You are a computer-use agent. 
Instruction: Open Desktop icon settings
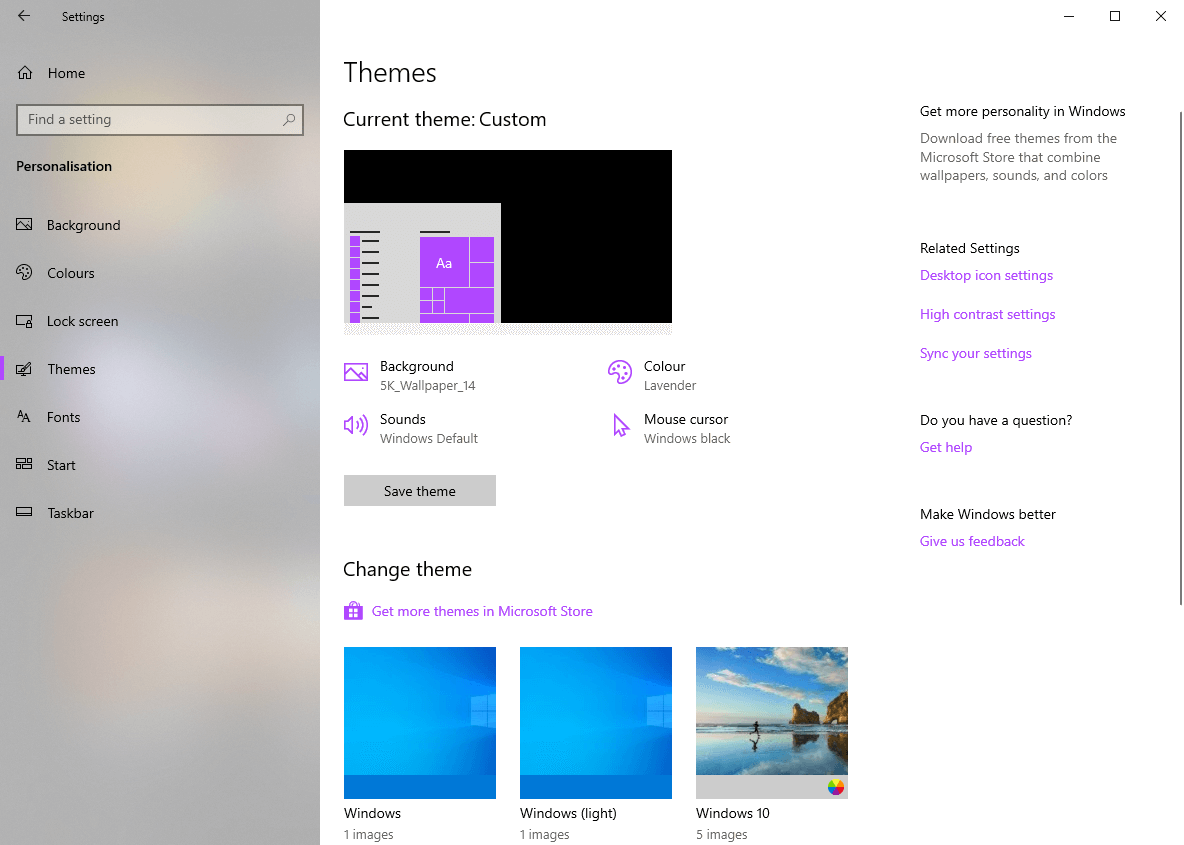pos(986,275)
